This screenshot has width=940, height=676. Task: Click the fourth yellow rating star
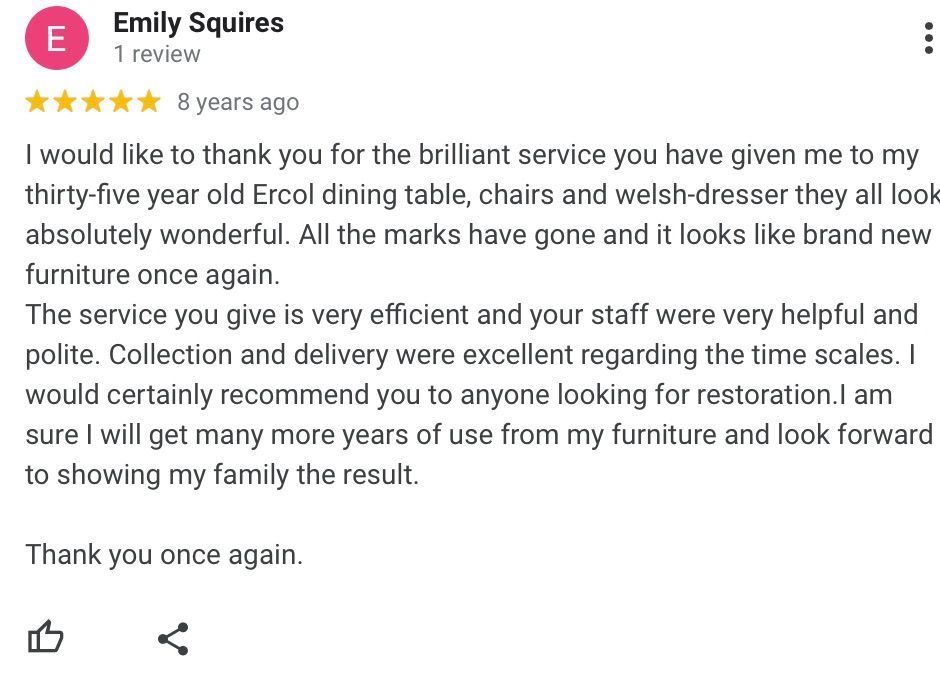pos(121,102)
